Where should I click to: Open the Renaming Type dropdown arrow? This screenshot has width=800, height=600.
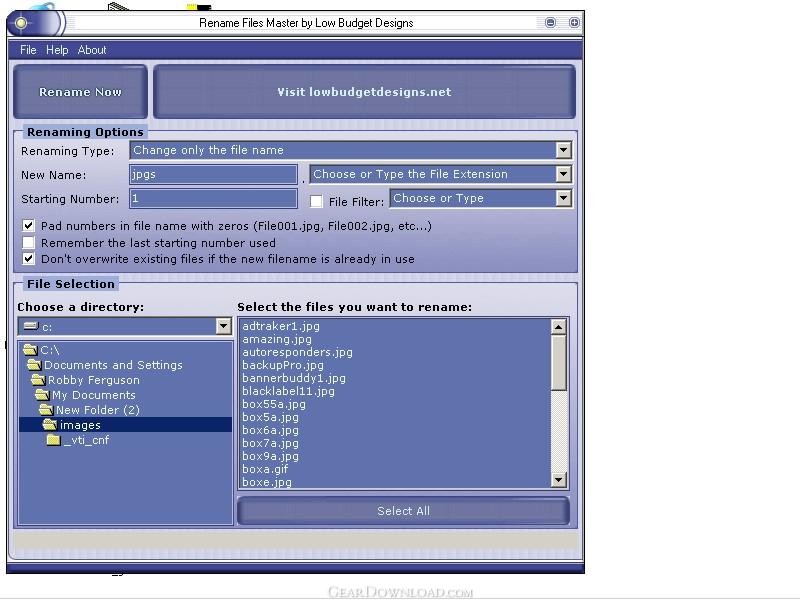click(x=563, y=150)
